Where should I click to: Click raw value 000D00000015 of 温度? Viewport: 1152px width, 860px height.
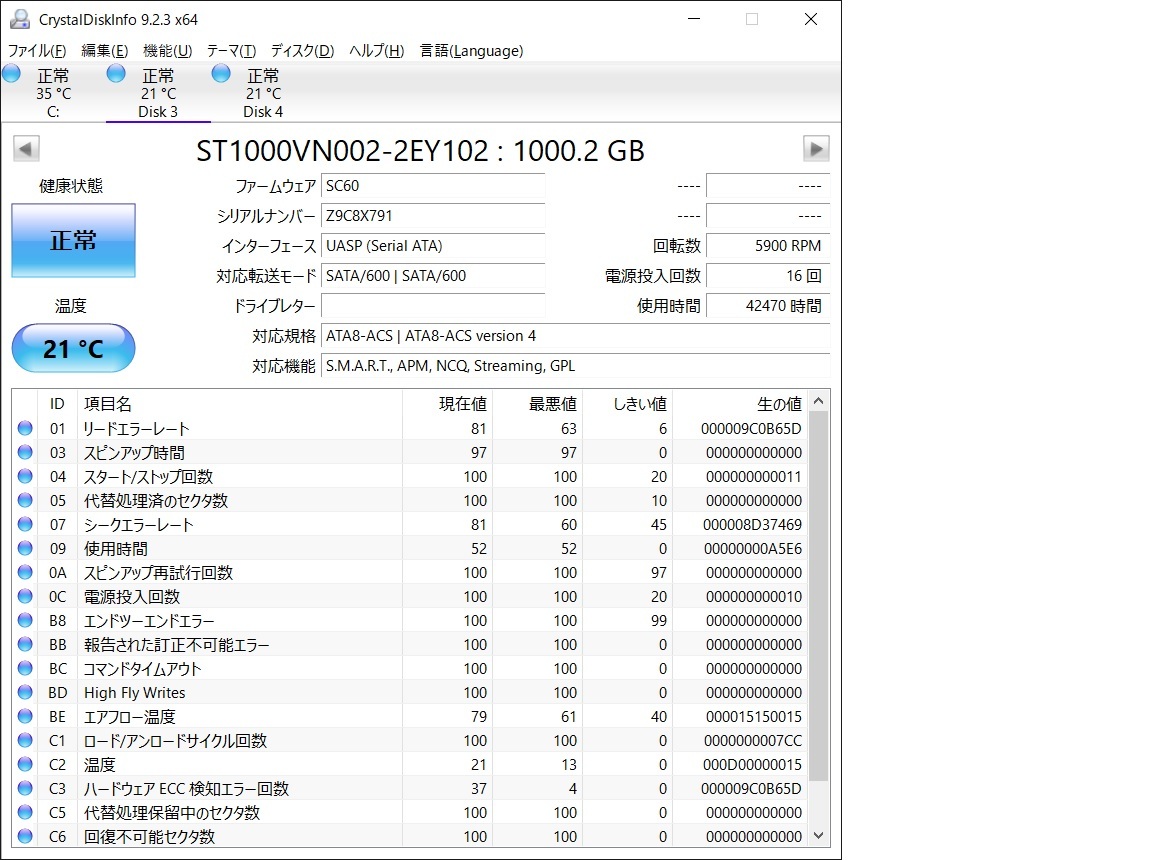(x=752, y=765)
